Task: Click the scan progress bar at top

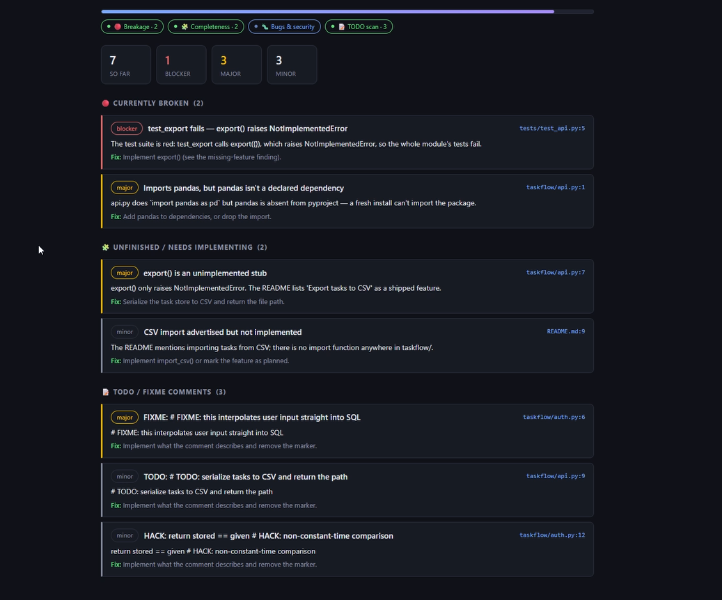Action: (x=348, y=12)
